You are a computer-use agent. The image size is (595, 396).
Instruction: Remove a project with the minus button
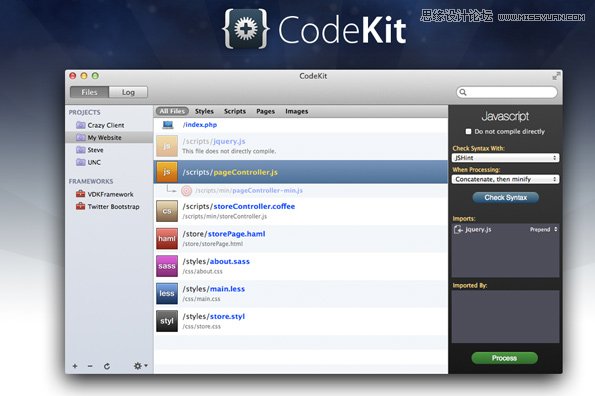point(90,366)
